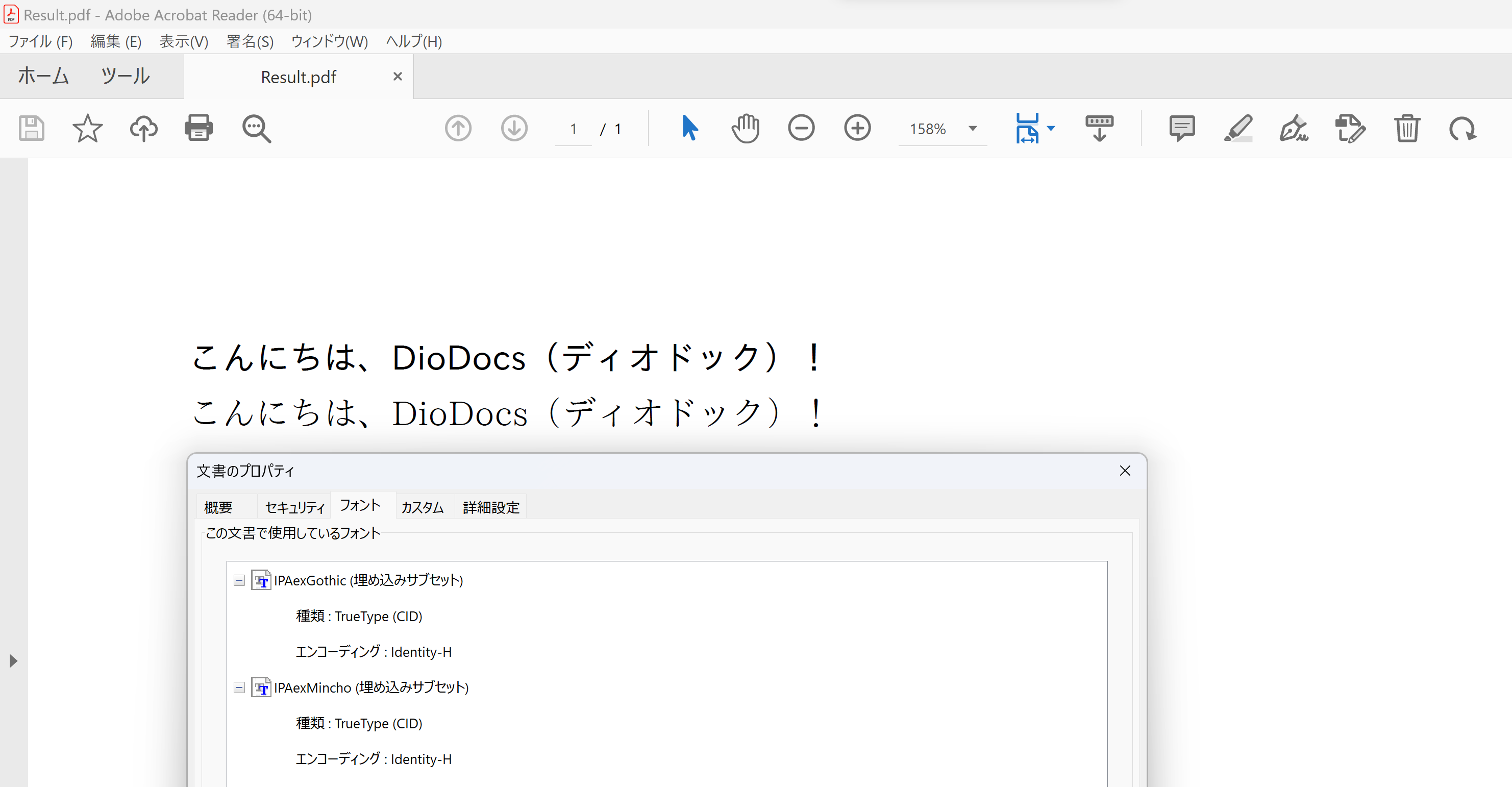This screenshot has height=787, width=1512.
Task: Click the IPAexGothic font type icon
Action: pos(261,580)
